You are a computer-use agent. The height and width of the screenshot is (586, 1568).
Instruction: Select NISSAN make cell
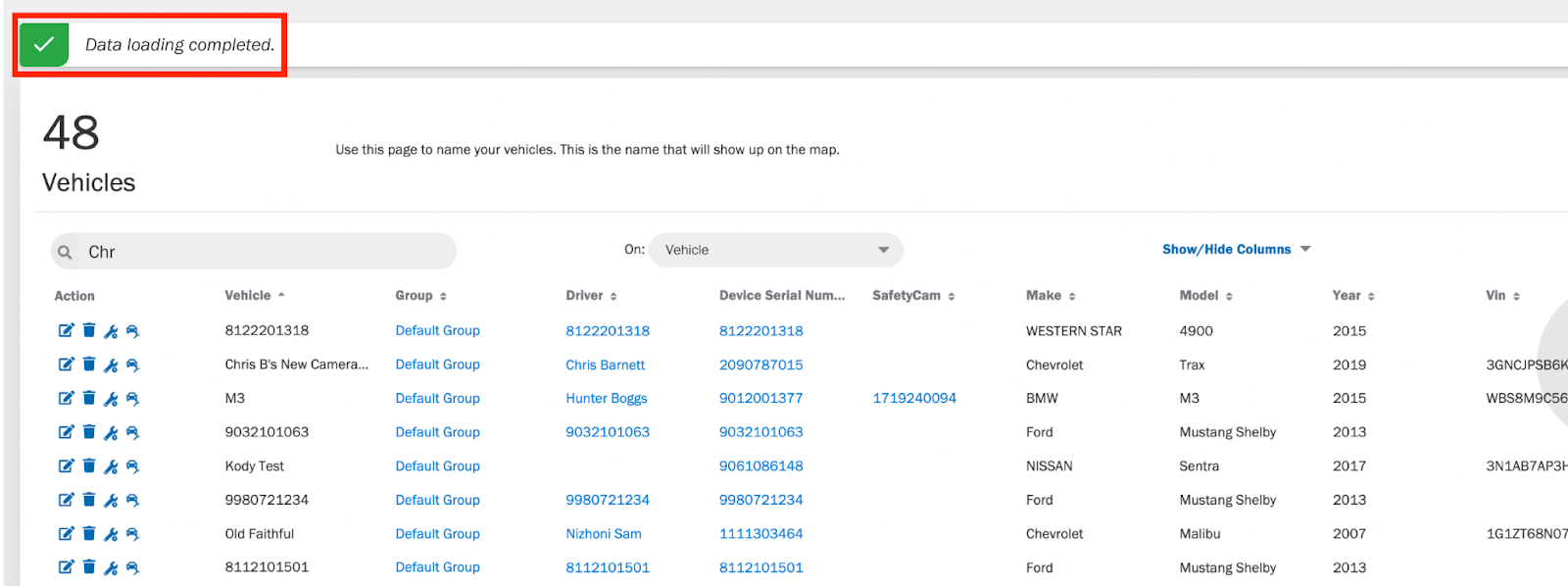pos(1049,465)
